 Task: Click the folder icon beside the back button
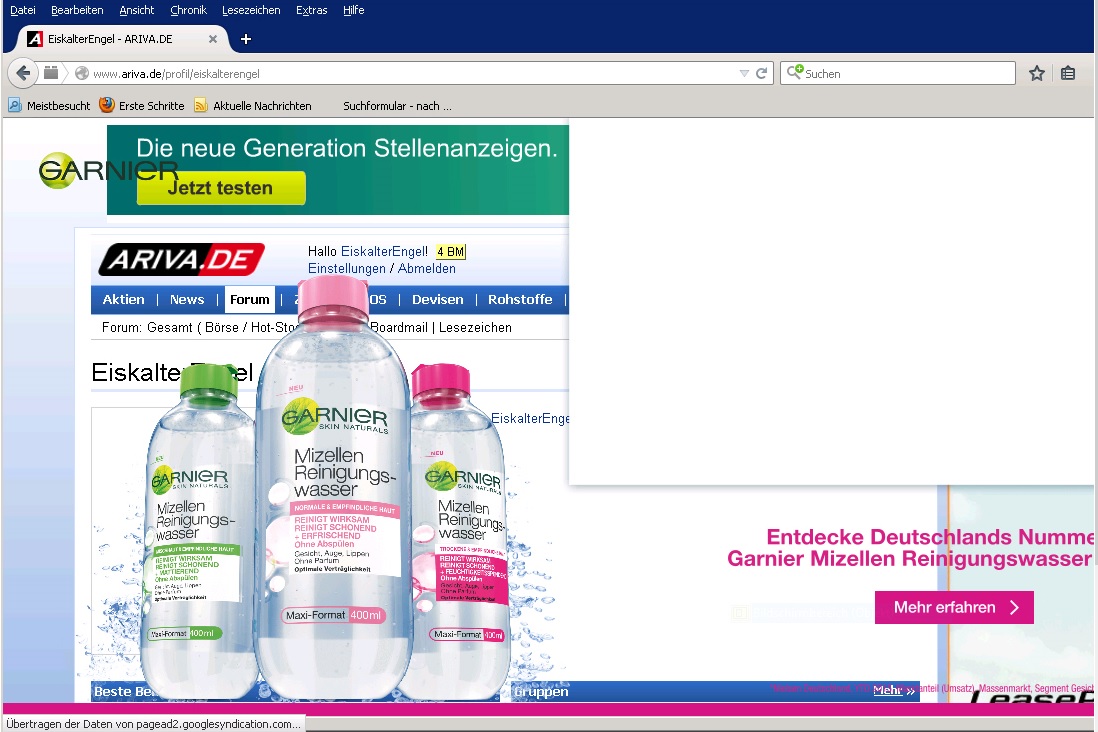[50, 73]
